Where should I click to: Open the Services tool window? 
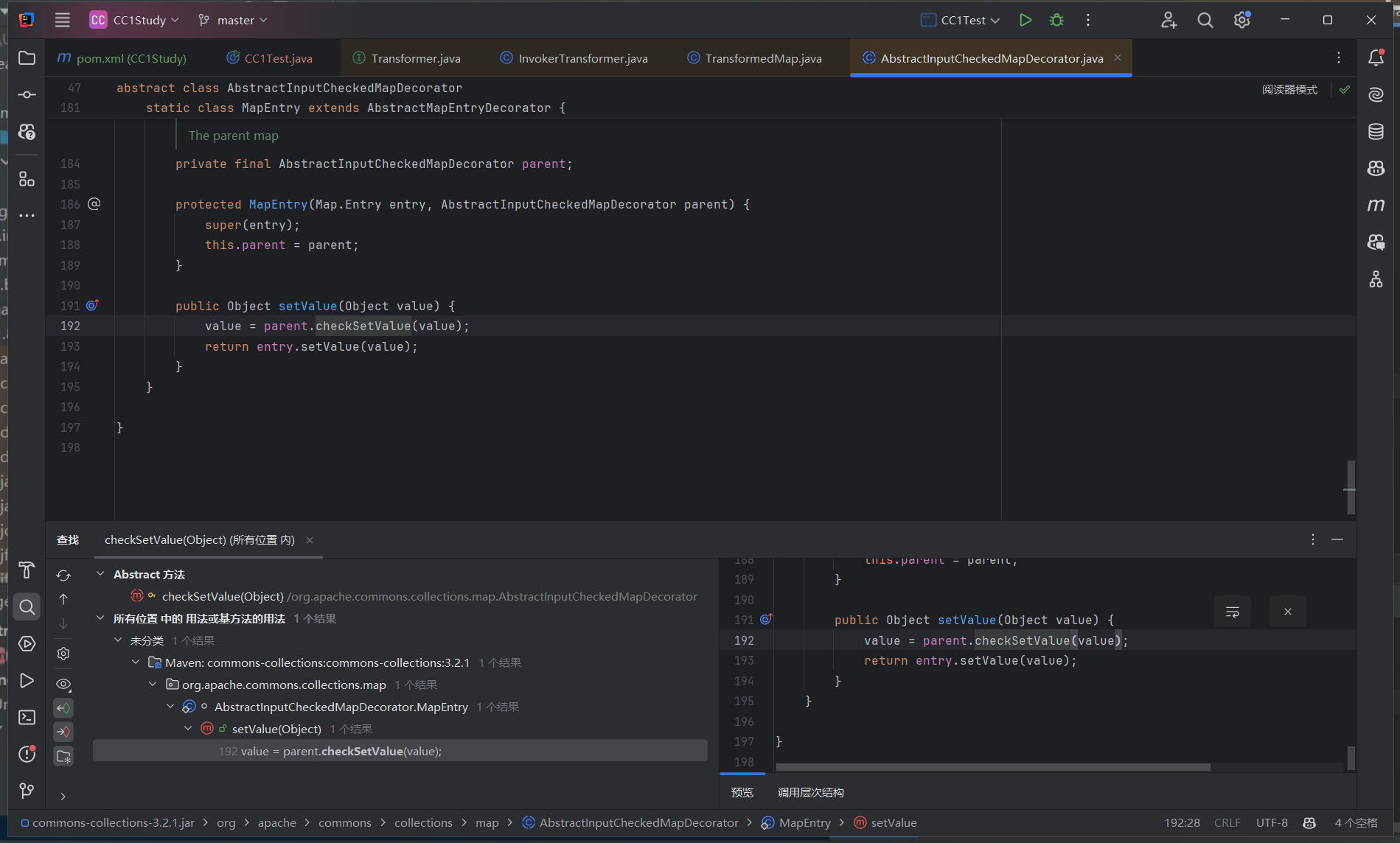[x=27, y=643]
